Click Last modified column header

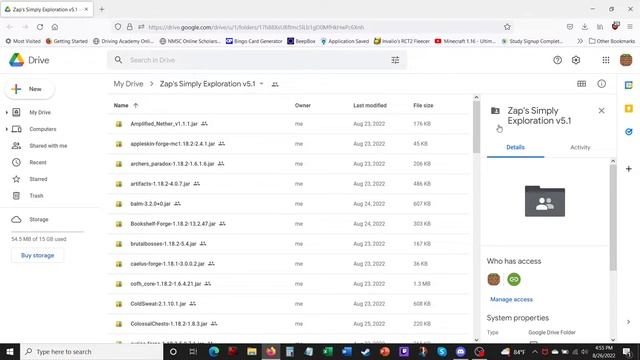(x=370, y=105)
